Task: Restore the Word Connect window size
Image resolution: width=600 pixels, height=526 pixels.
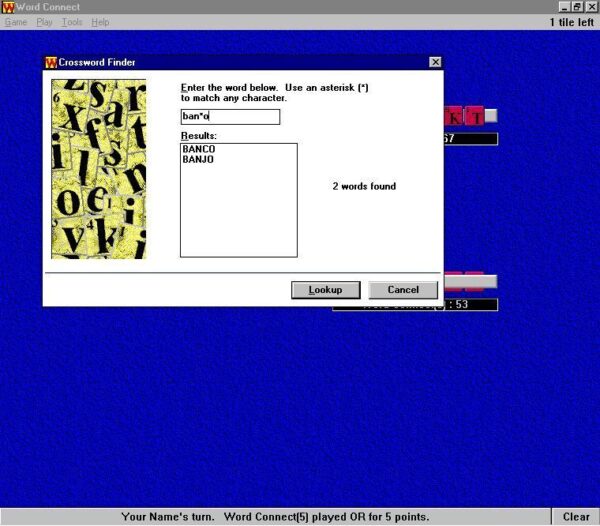Action: coord(578,7)
